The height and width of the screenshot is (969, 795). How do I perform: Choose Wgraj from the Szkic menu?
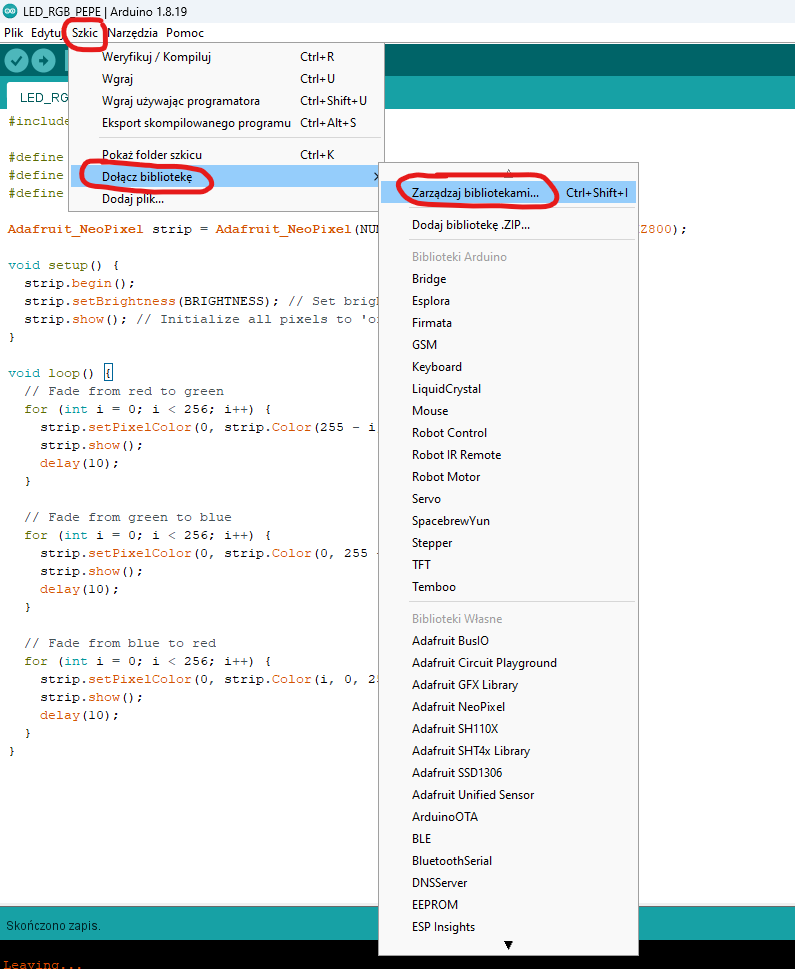[227, 79]
